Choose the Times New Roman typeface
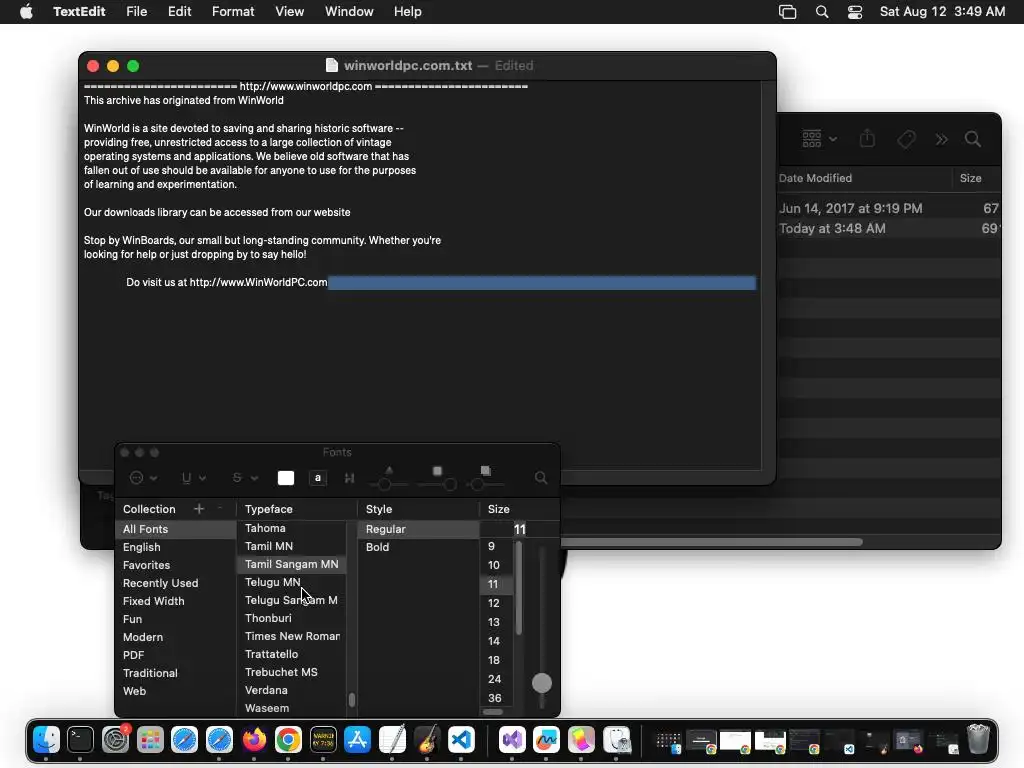 [x=292, y=636]
